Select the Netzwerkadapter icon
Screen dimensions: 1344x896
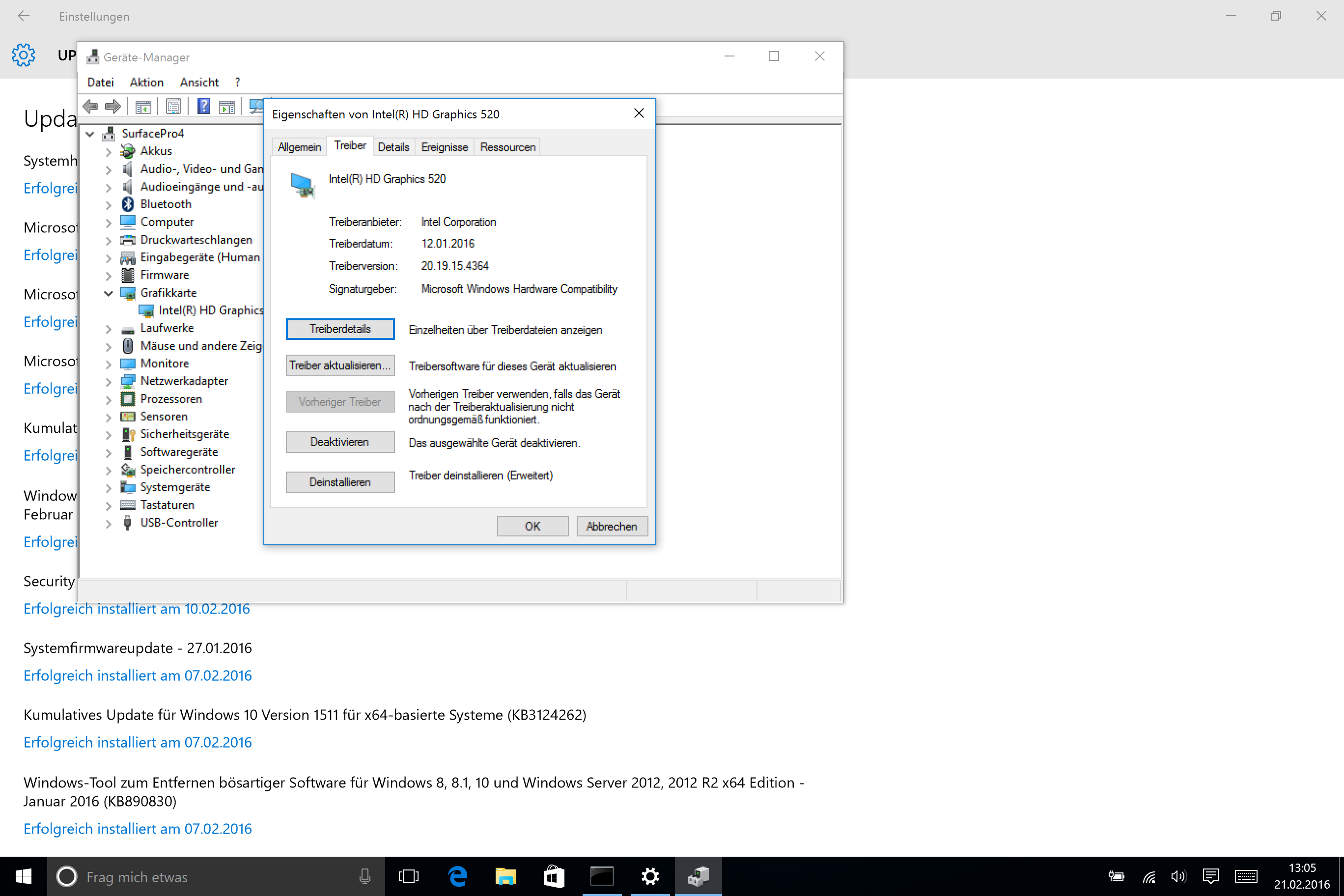point(127,381)
